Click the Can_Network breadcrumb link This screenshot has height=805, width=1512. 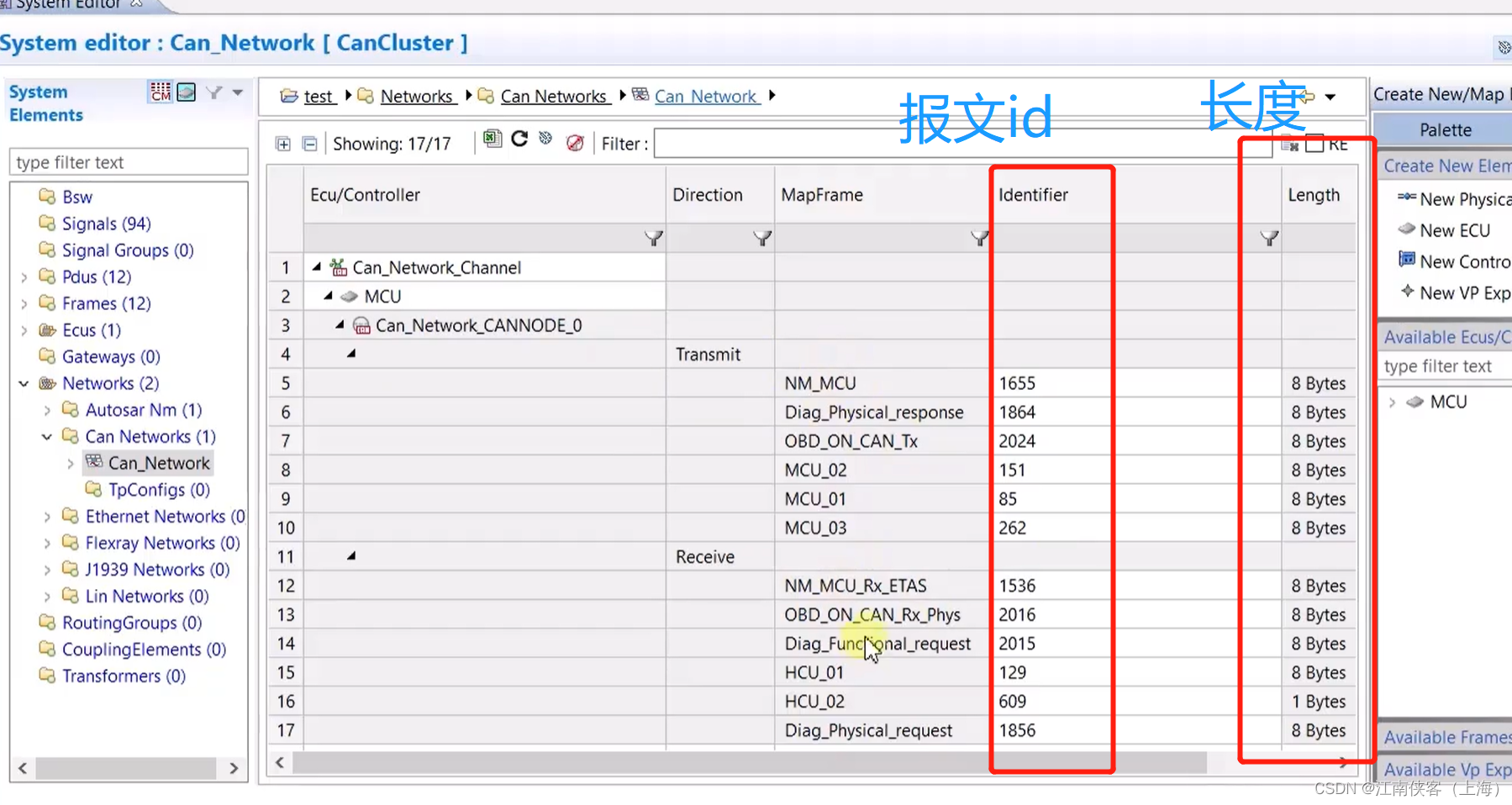[706, 97]
